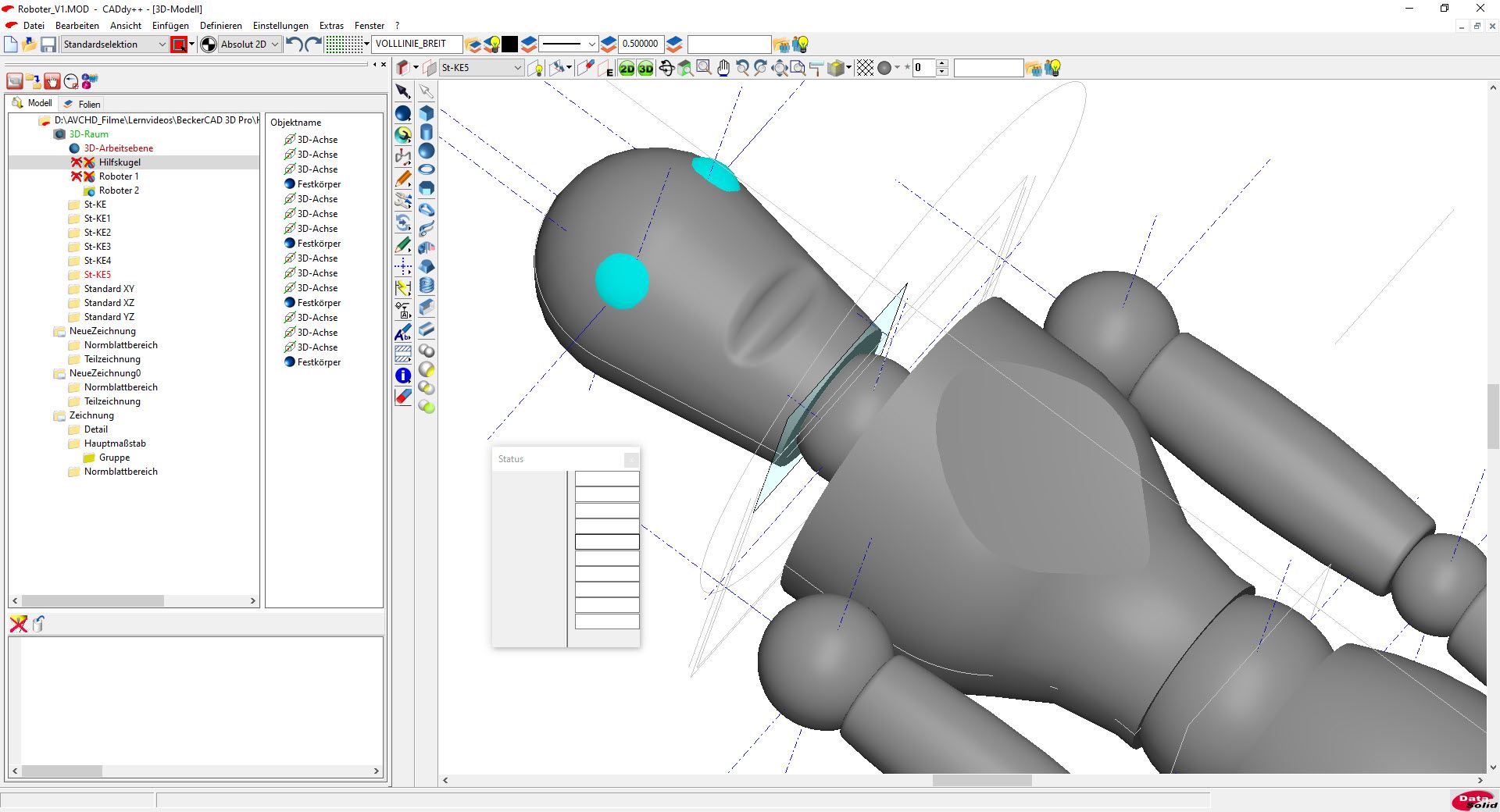Open the Einfügen menu
The height and width of the screenshot is (812, 1500).
(170, 26)
